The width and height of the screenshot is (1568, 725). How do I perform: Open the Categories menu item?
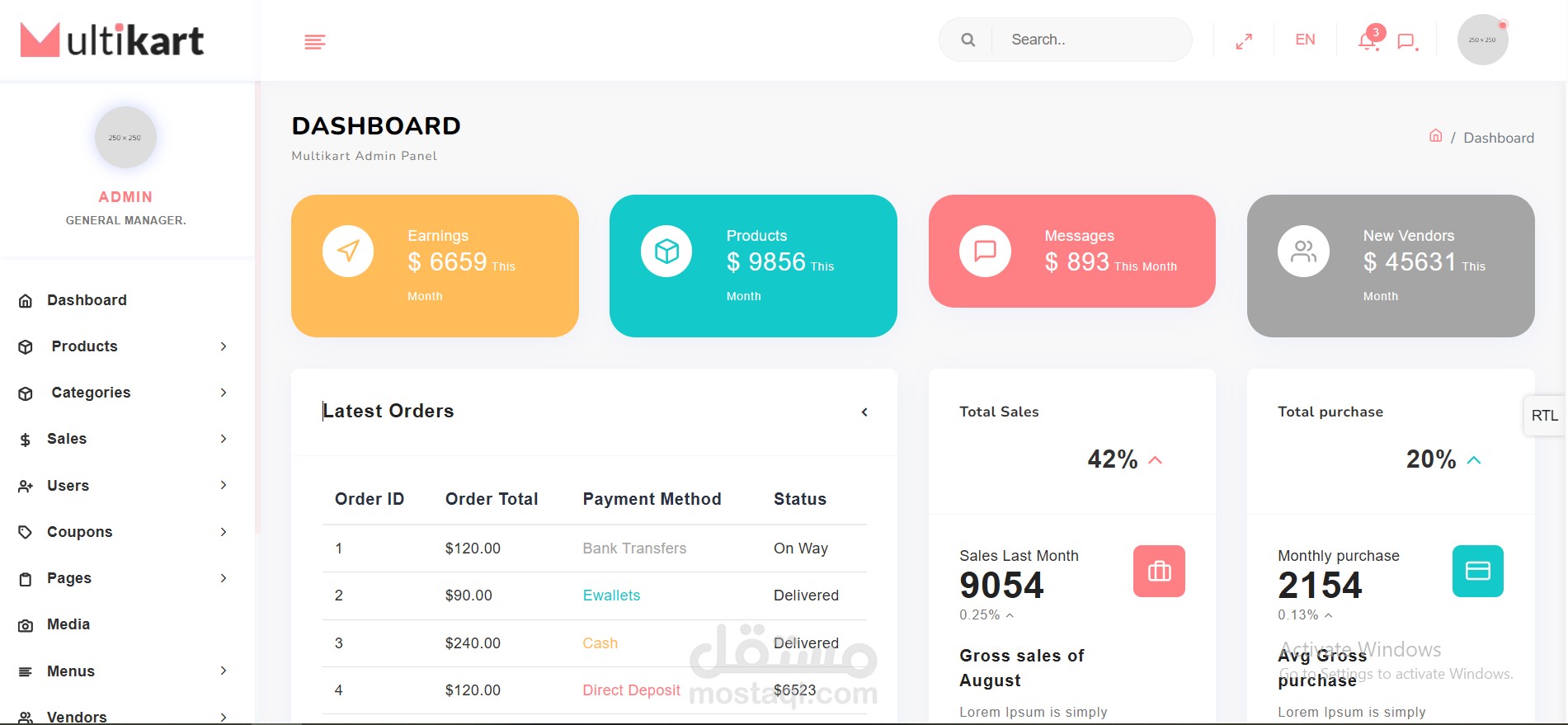pyautogui.click(x=91, y=393)
